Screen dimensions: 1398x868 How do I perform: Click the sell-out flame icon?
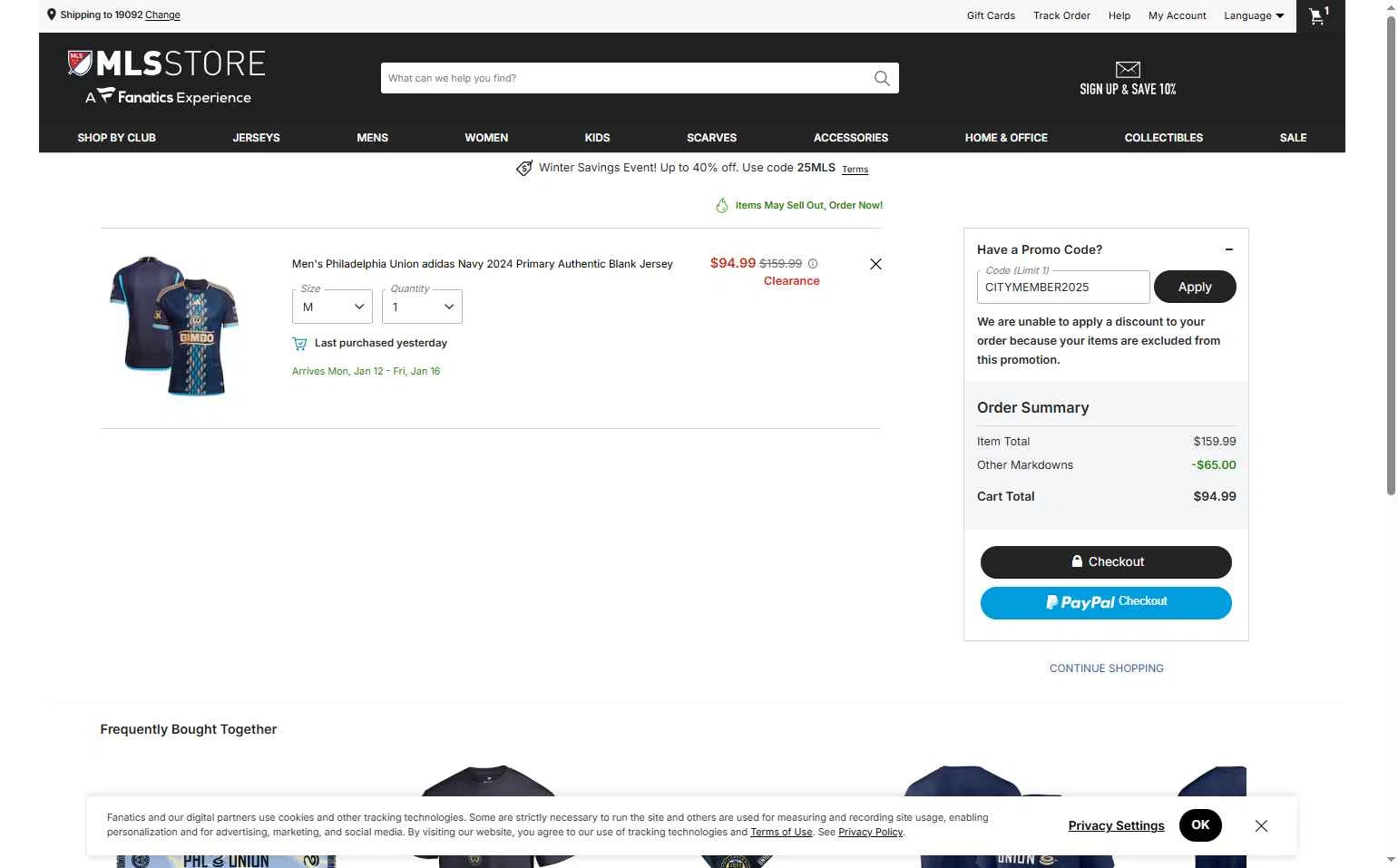coord(722,206)
